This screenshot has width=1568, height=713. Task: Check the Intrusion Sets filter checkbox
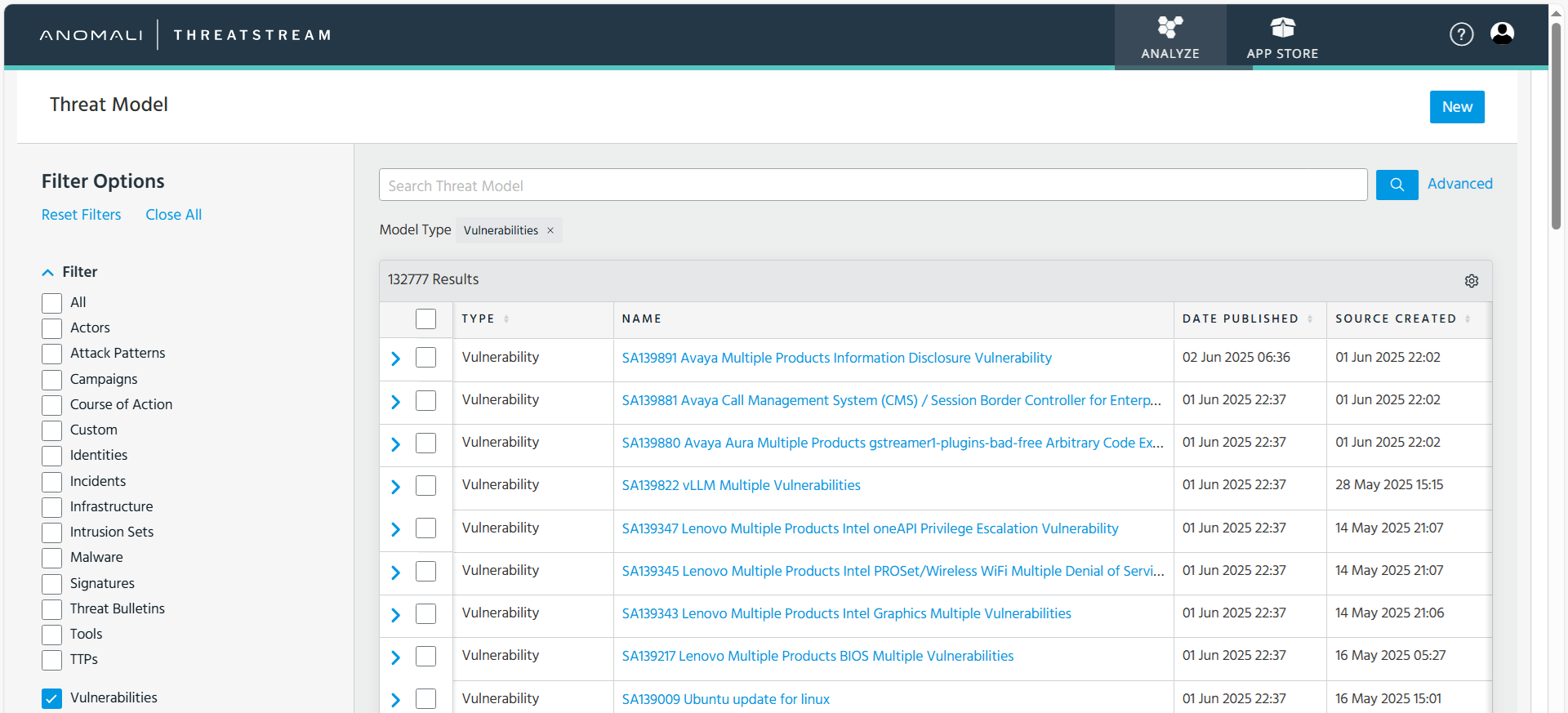51,533
